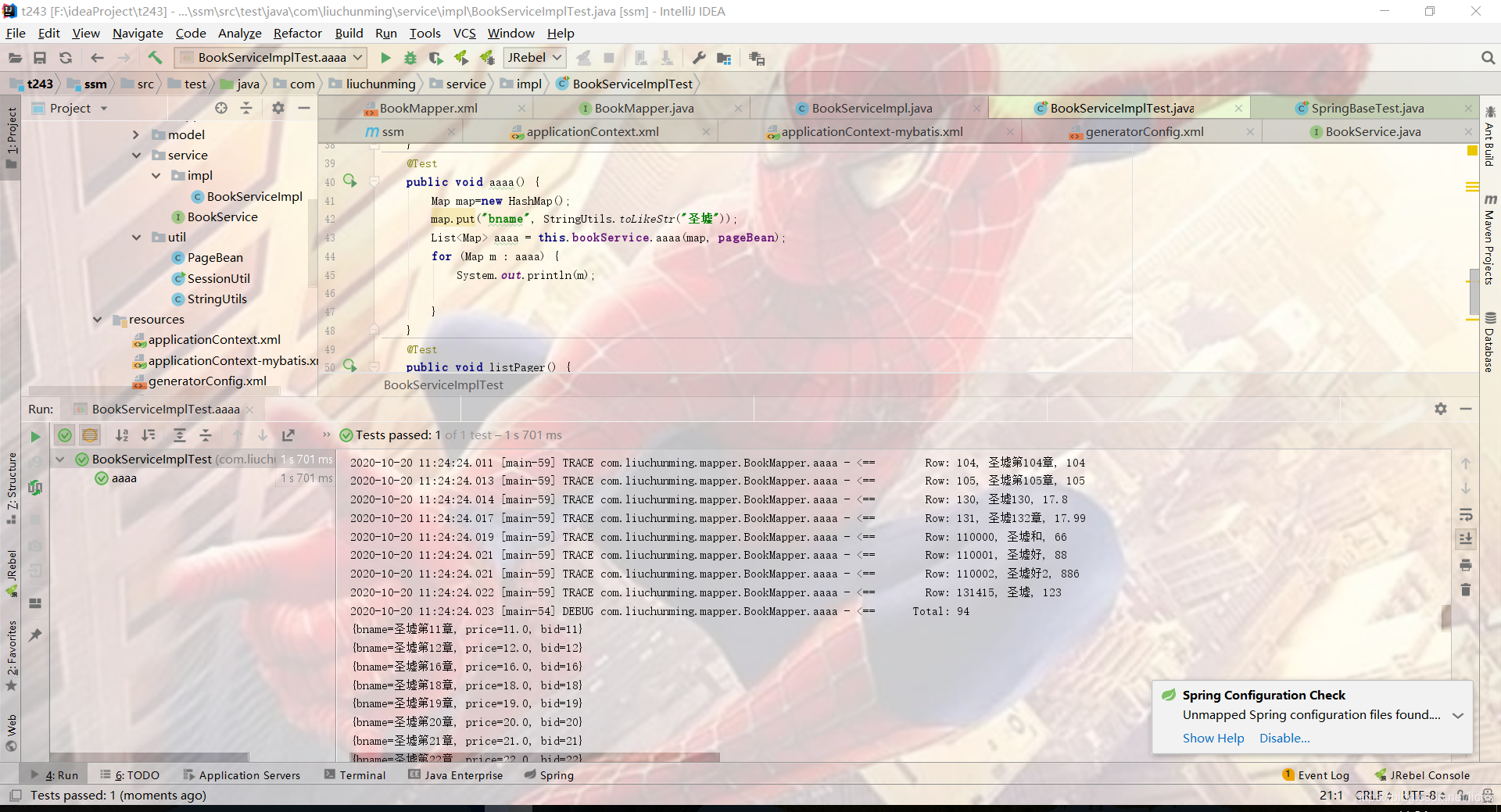Hide the Project tool window
Image resolution: width=1501 pixels, height=812 pixels.
pos(304,108)
